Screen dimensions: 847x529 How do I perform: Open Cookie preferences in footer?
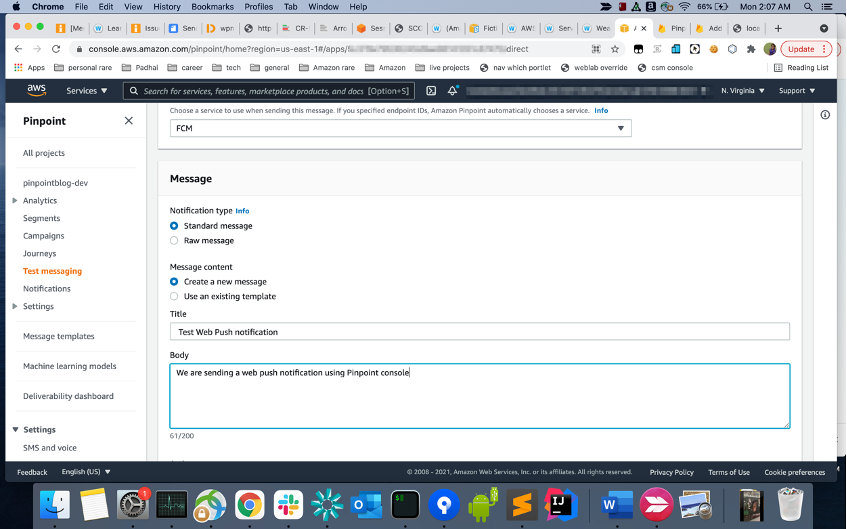click(795, 472)
